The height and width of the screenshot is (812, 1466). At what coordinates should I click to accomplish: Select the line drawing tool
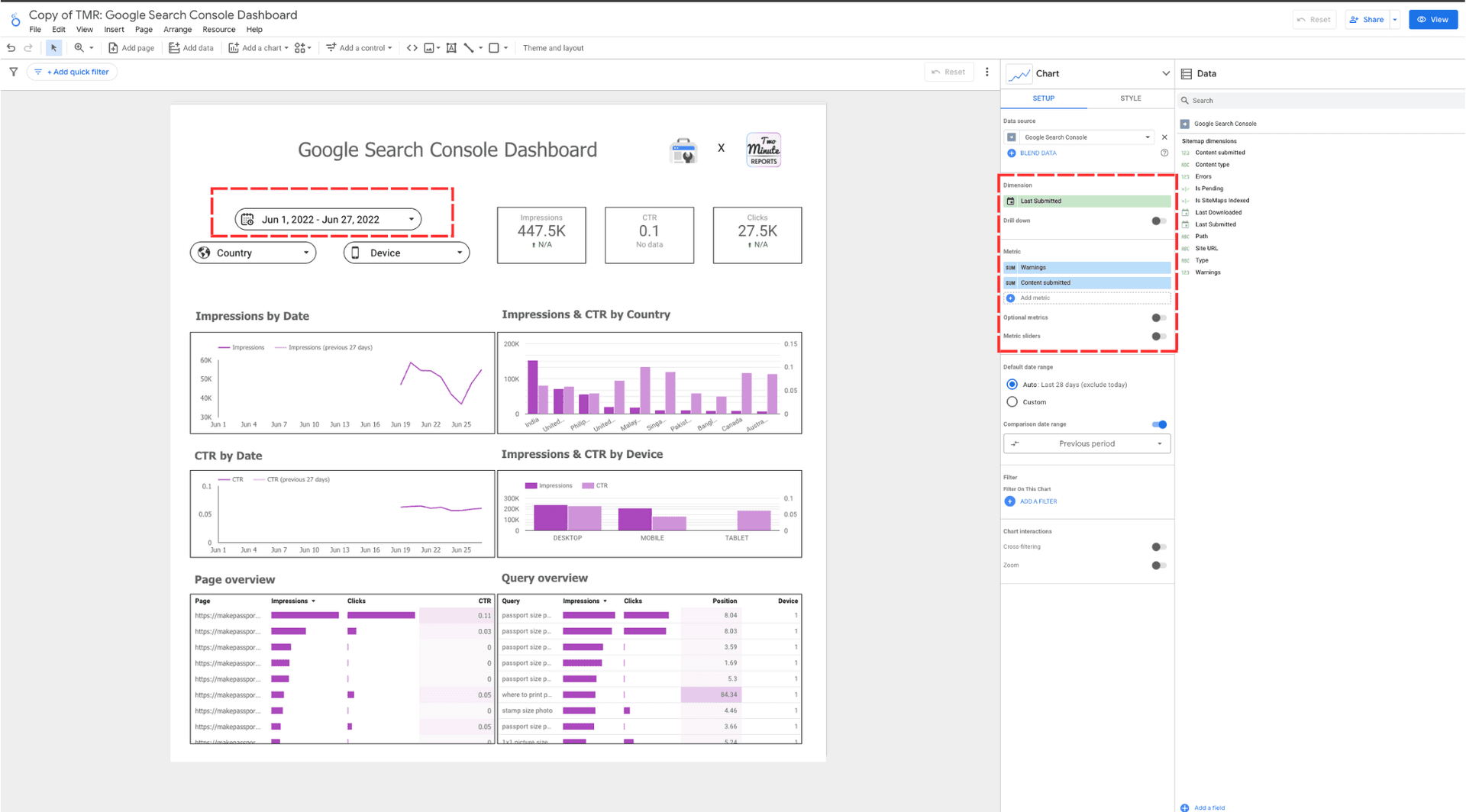(469, 48)
